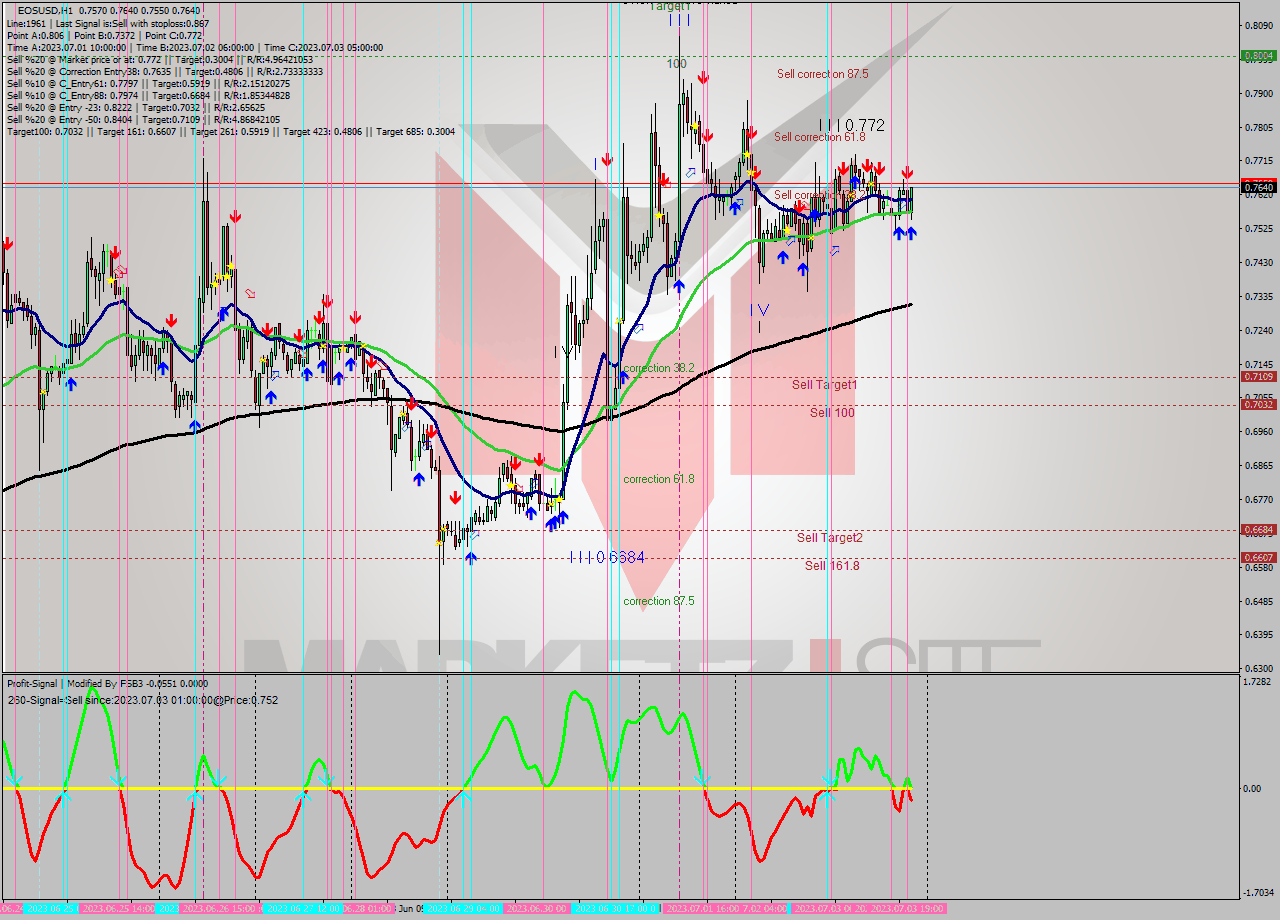
Task: Click the 2023.07.01 16:00 time marker
Action: (x=702, y=908)
